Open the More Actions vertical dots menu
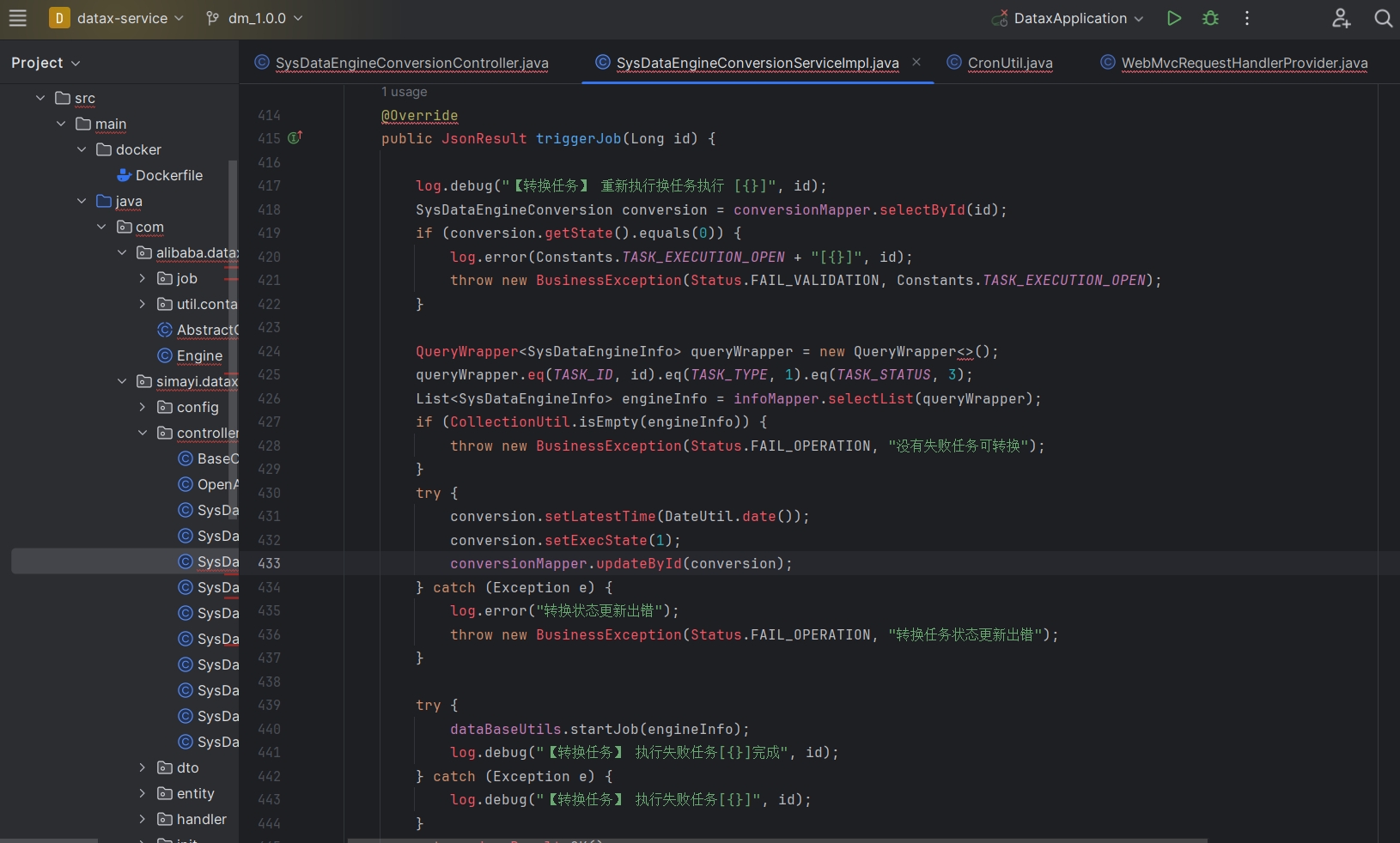1400x843 pixels. [x=1247, y=18]
